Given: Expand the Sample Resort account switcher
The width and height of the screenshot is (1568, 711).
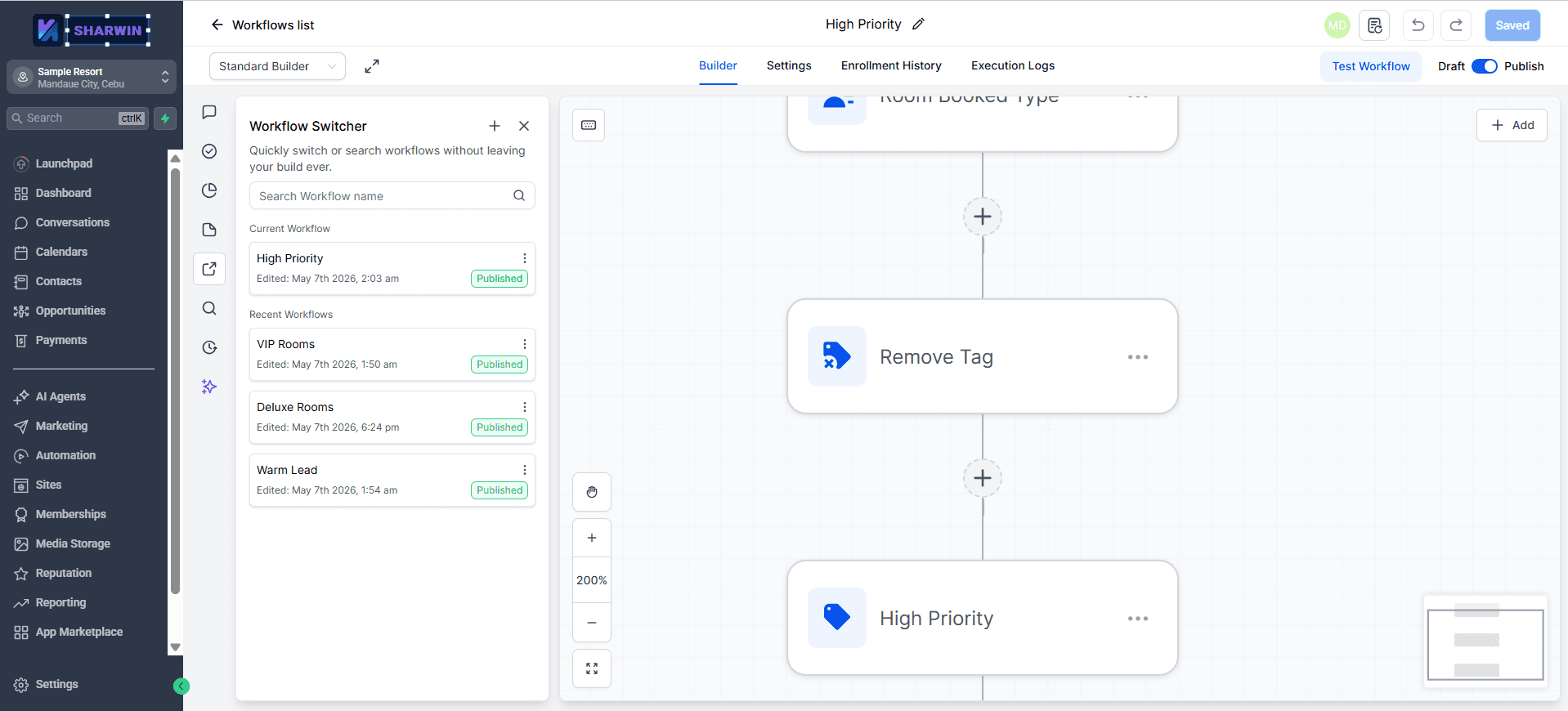Looking at the screenshot, I should 92,78.
